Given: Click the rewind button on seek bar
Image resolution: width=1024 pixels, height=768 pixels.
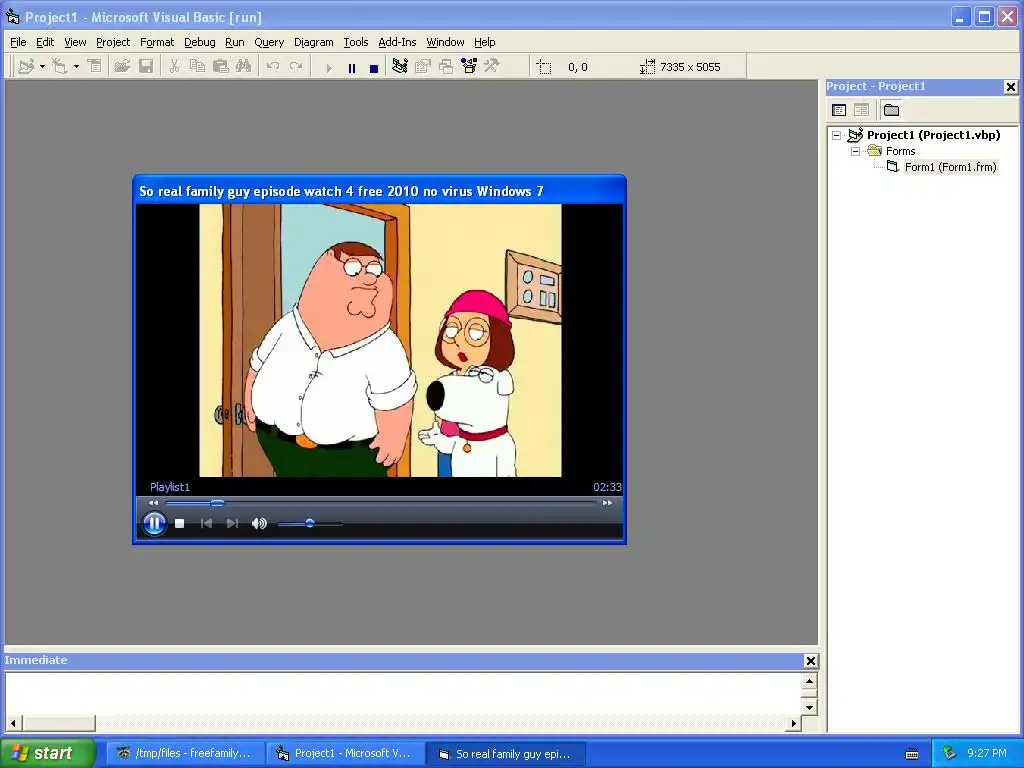Looking at the screenshot, I should (x=153, y=503).
